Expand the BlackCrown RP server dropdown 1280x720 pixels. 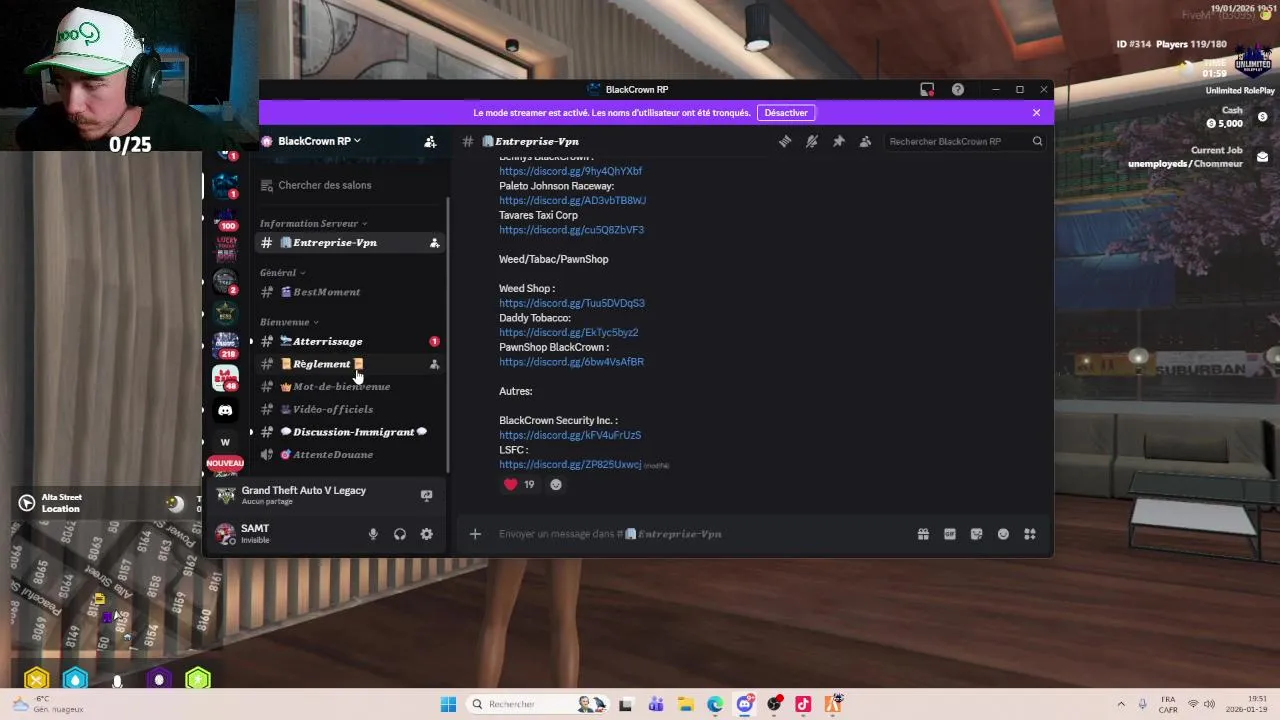pos(319,141)
